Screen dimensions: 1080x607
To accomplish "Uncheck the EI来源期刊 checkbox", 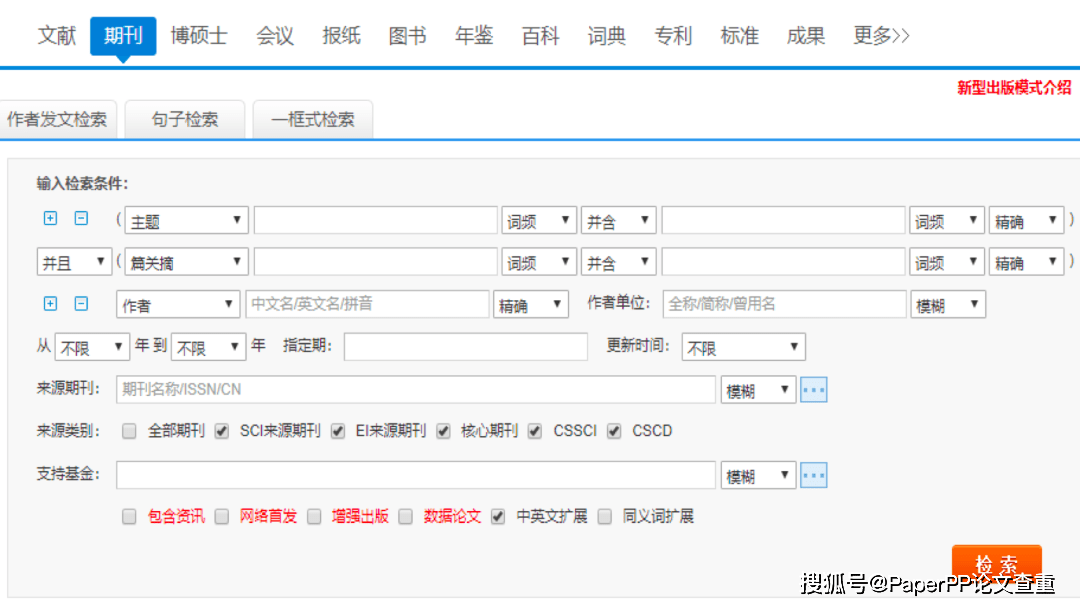I will coord(338,431).
